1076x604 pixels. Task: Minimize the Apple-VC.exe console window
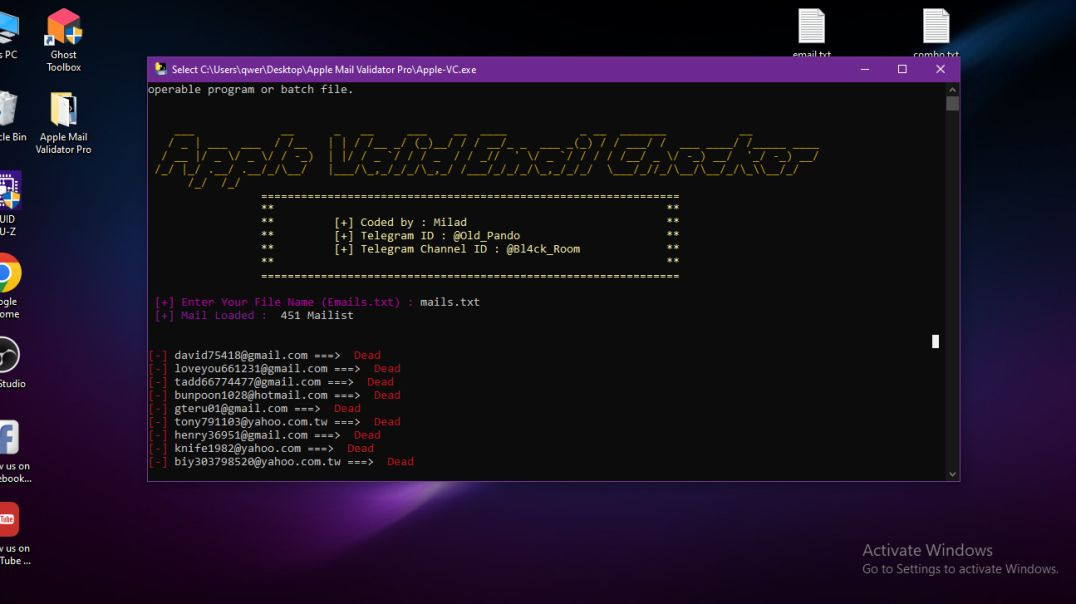[865, 69]
